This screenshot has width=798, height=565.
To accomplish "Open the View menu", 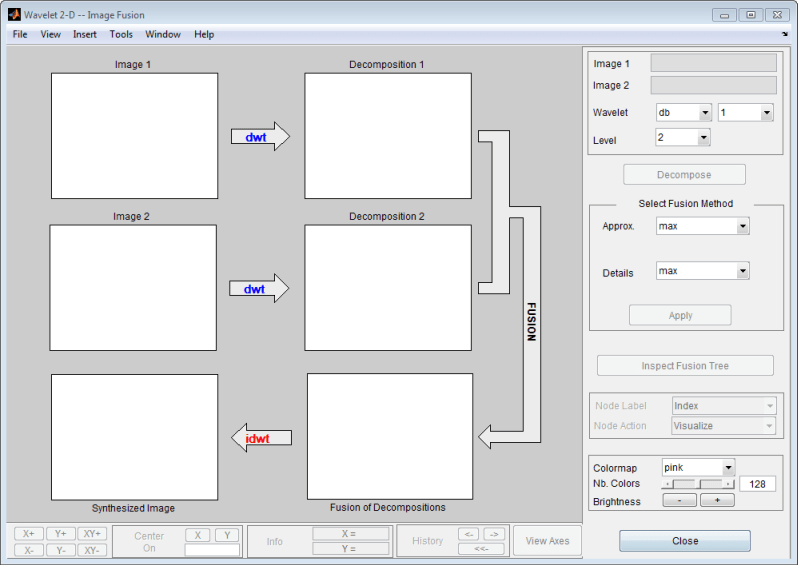I will pyautogui.click(x=50, y=34).
